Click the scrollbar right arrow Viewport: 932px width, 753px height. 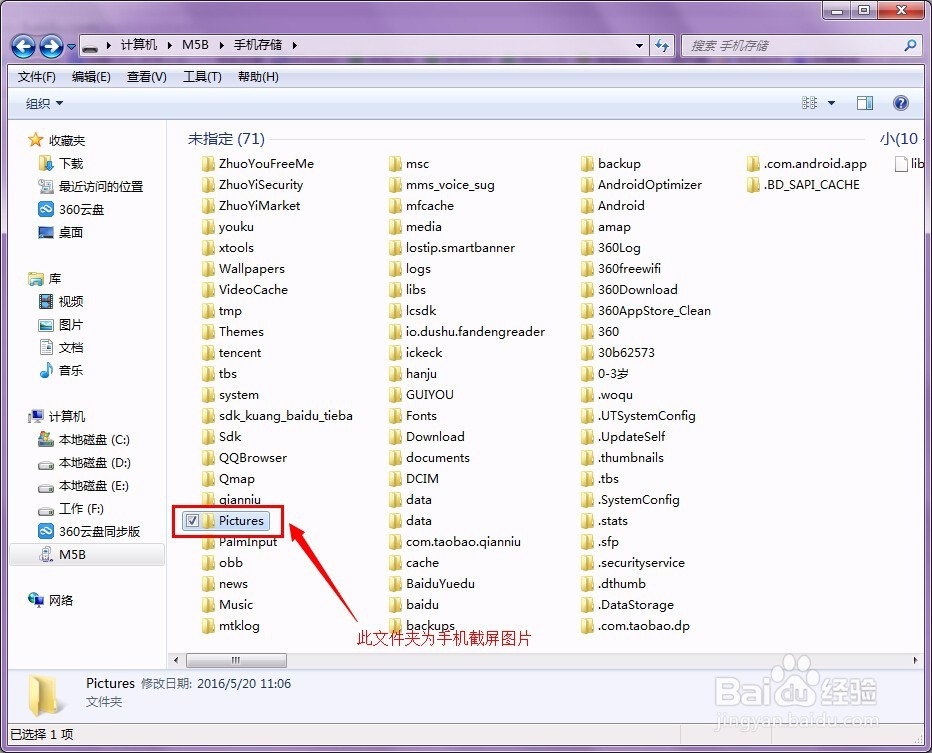[915, 660]
